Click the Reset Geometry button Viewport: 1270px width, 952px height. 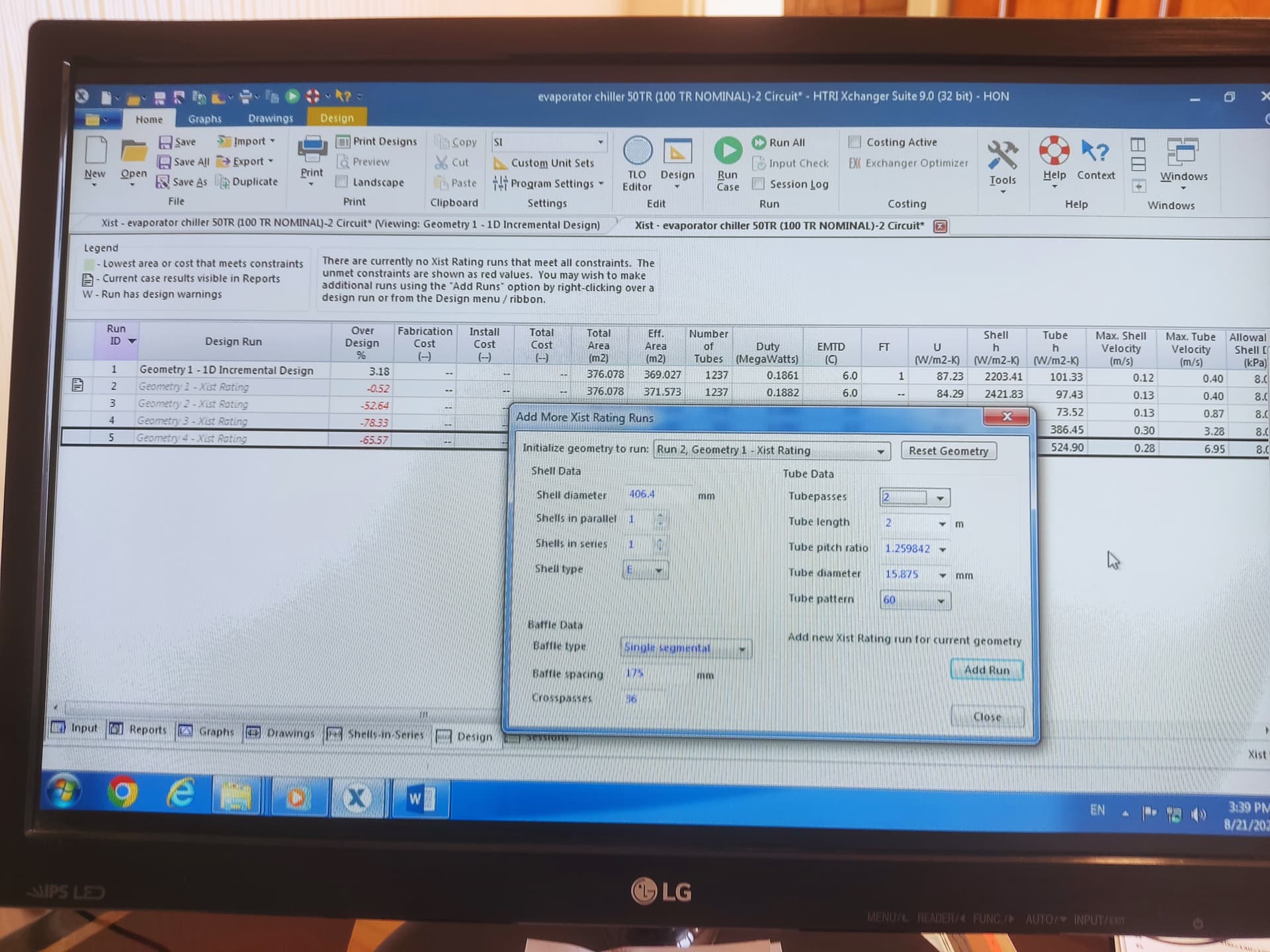(948, 451)
